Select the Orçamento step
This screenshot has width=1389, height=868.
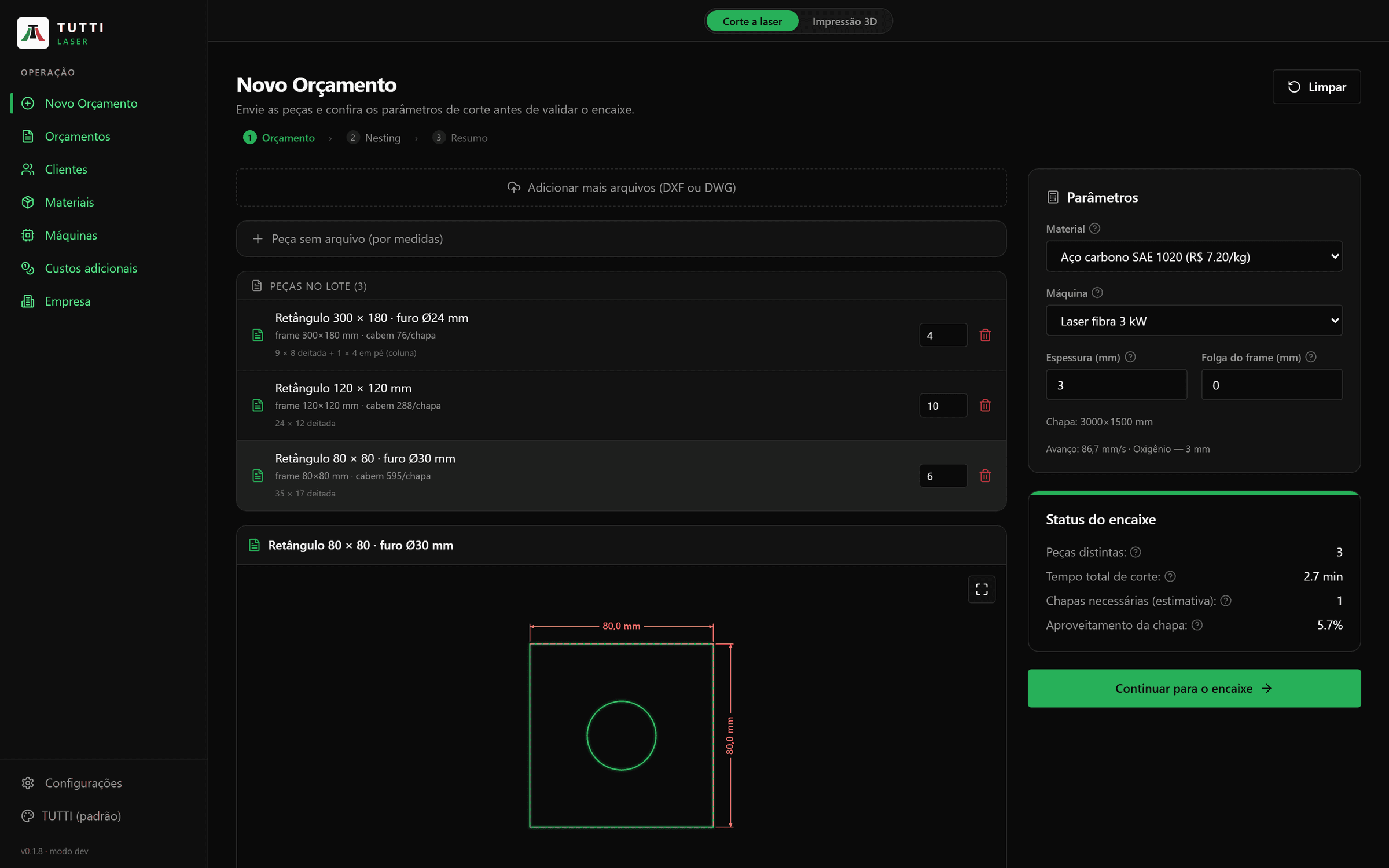[279, 138]
